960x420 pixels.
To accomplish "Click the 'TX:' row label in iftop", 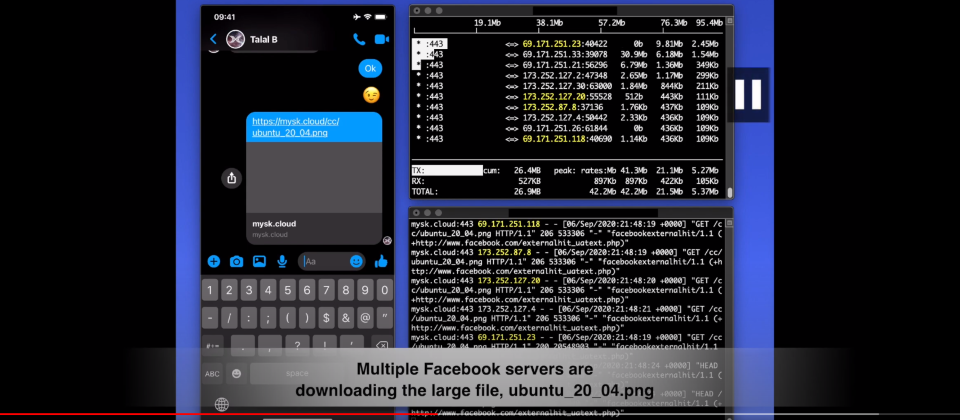I will [418, 171].
